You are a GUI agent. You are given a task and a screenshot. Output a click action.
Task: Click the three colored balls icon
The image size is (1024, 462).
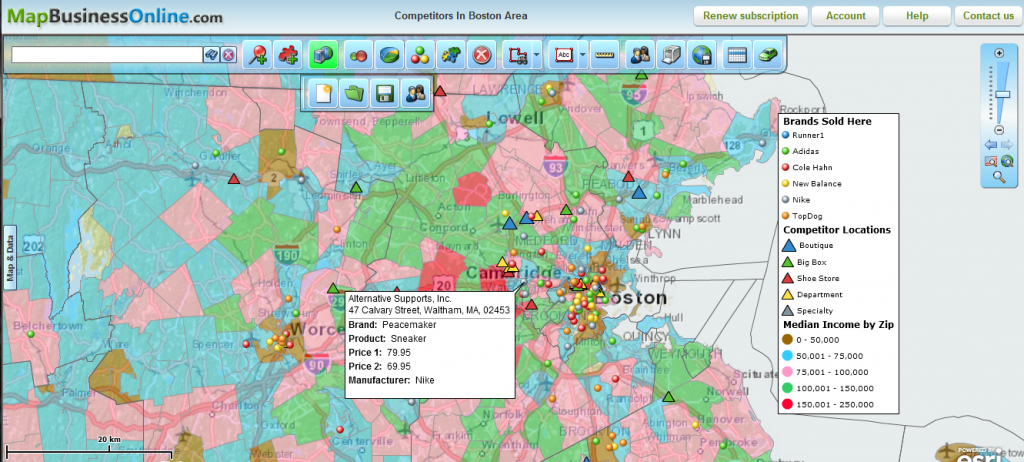pyautogui.click(x=420, y=55)
